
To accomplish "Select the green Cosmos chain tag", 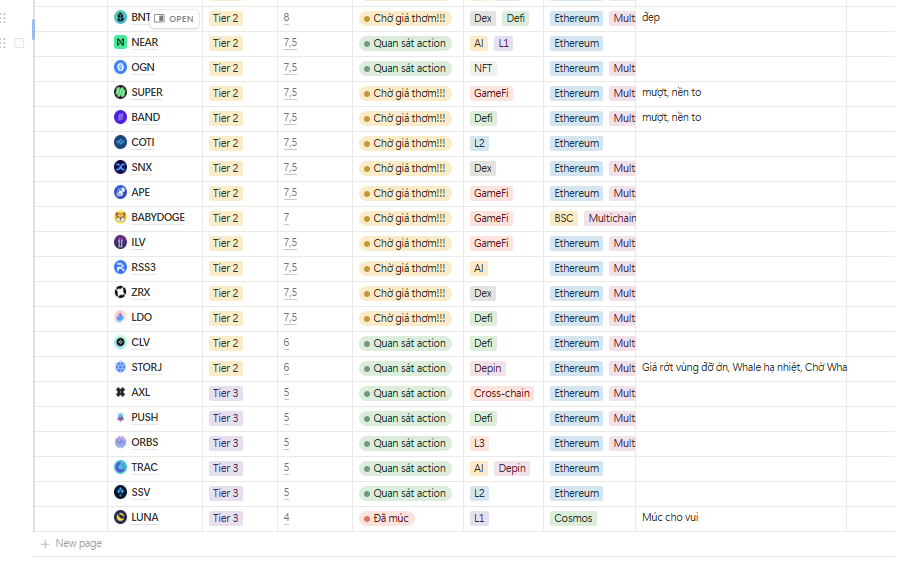I will 573,518.
